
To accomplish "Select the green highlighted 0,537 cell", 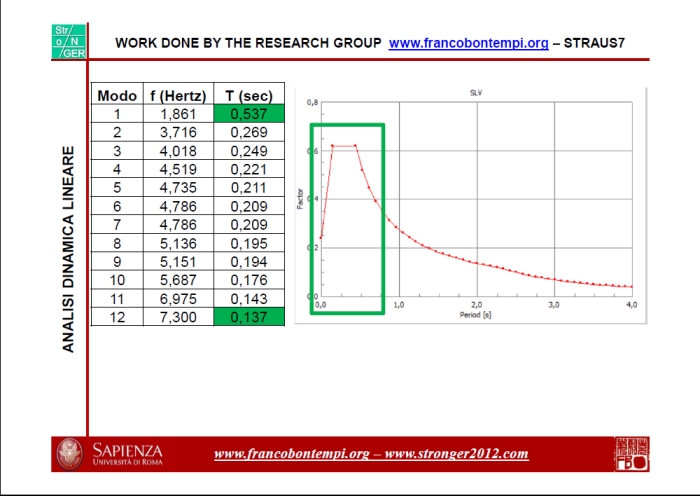I will click(x=249, y=114).
